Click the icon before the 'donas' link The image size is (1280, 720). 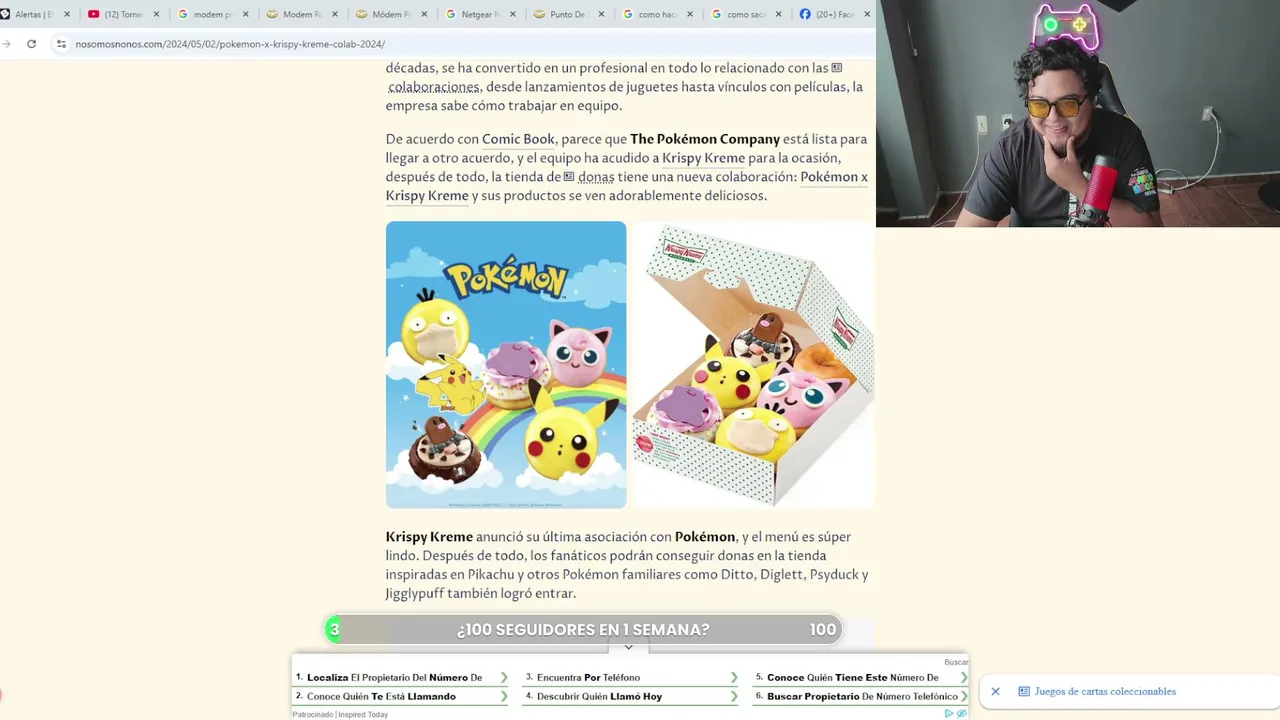pos(569,177)
